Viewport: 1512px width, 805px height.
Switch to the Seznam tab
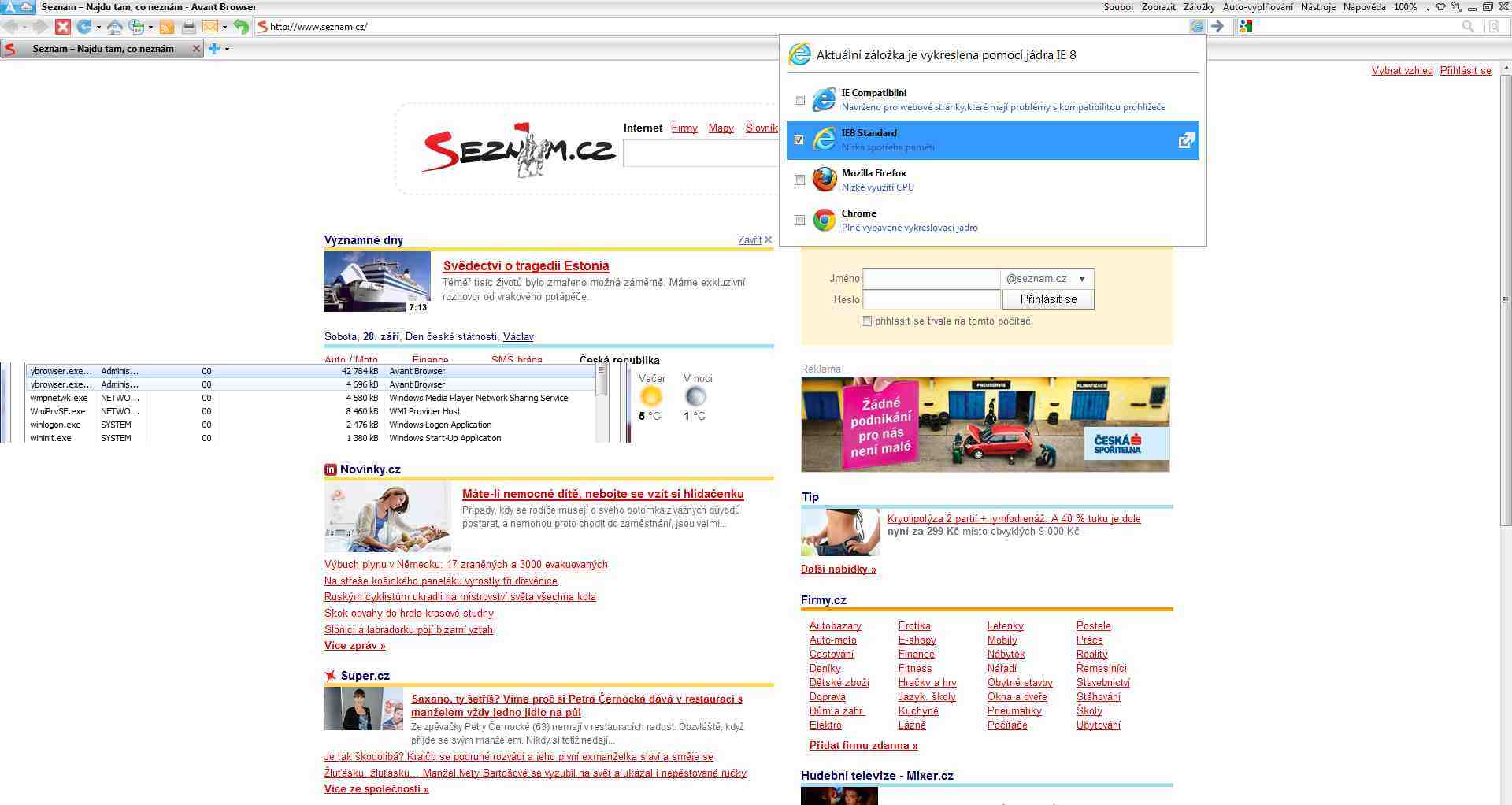click(102, 49)
